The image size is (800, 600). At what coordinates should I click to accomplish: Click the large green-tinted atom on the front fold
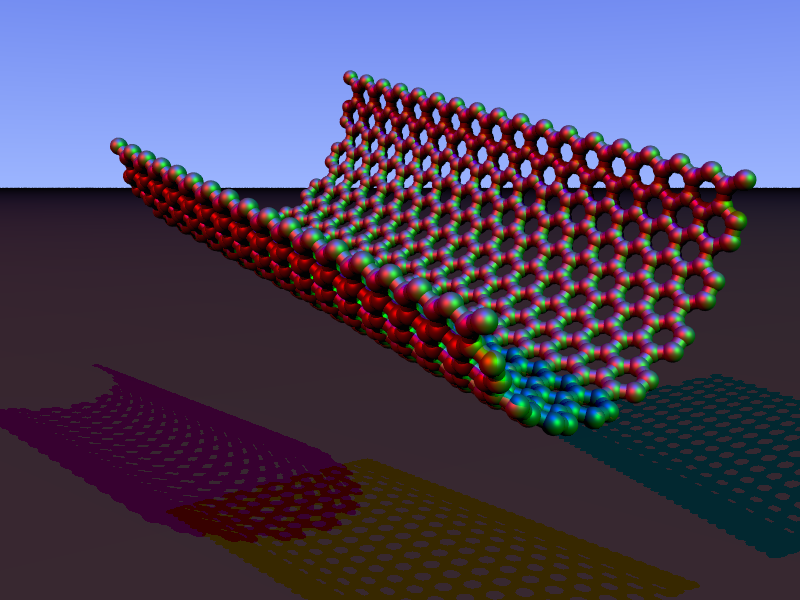(x=479, y=321)
